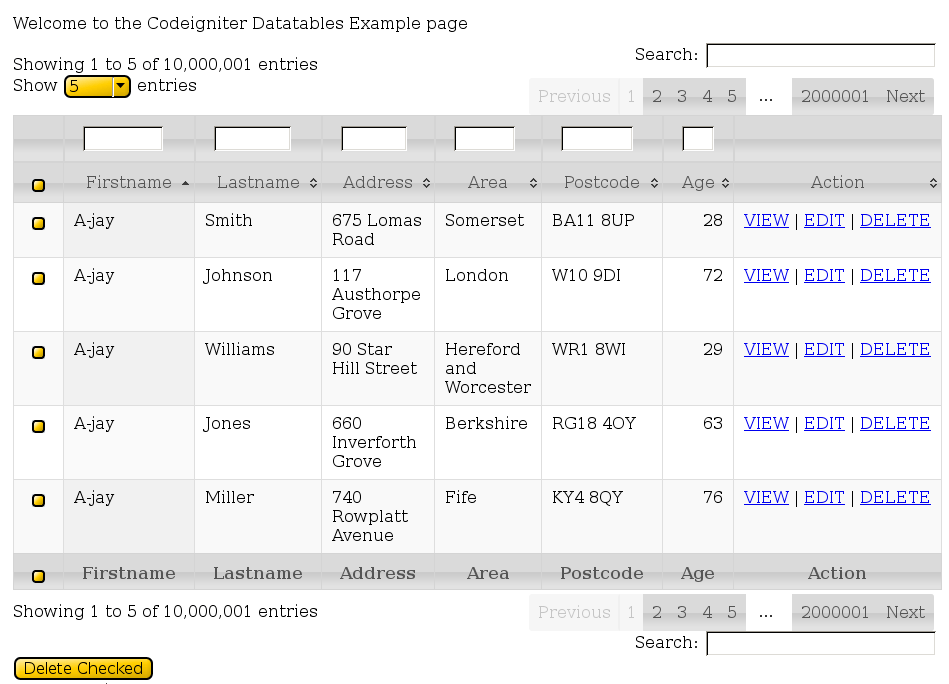
Task: Check the select-all checkbox in header
Action: [37, 185]
